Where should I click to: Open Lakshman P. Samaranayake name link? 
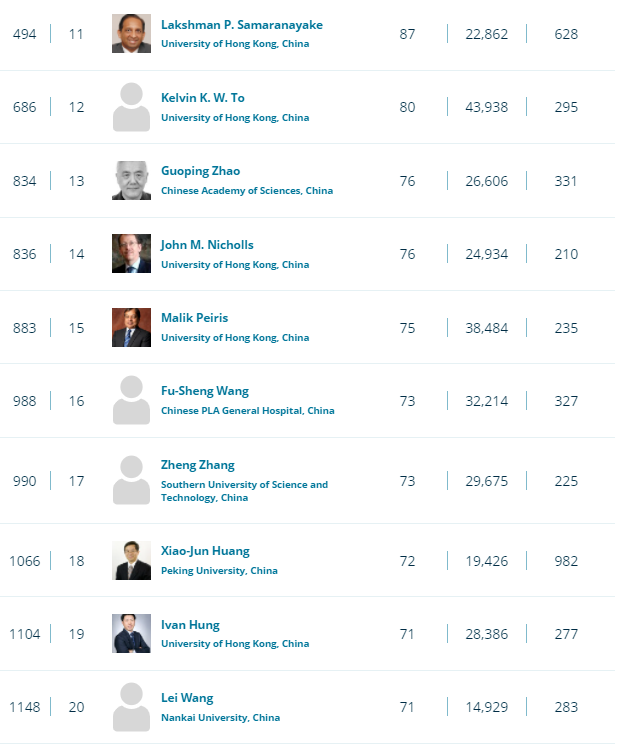coord(242,25)
